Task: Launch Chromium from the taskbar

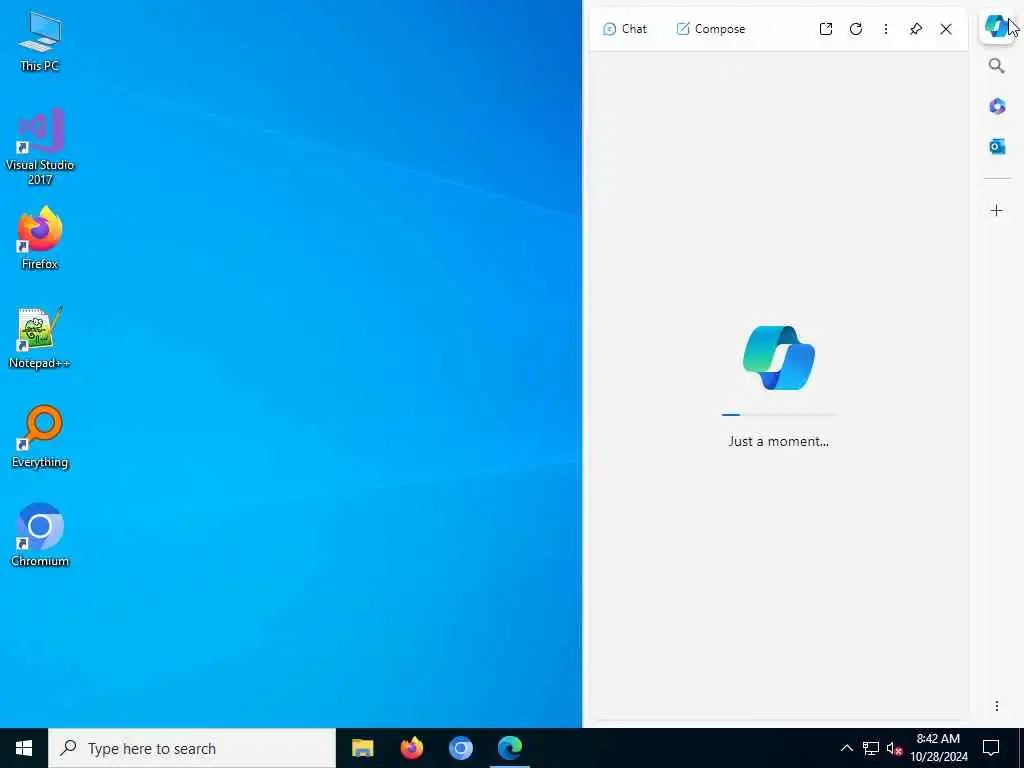Action: [460, 748]
